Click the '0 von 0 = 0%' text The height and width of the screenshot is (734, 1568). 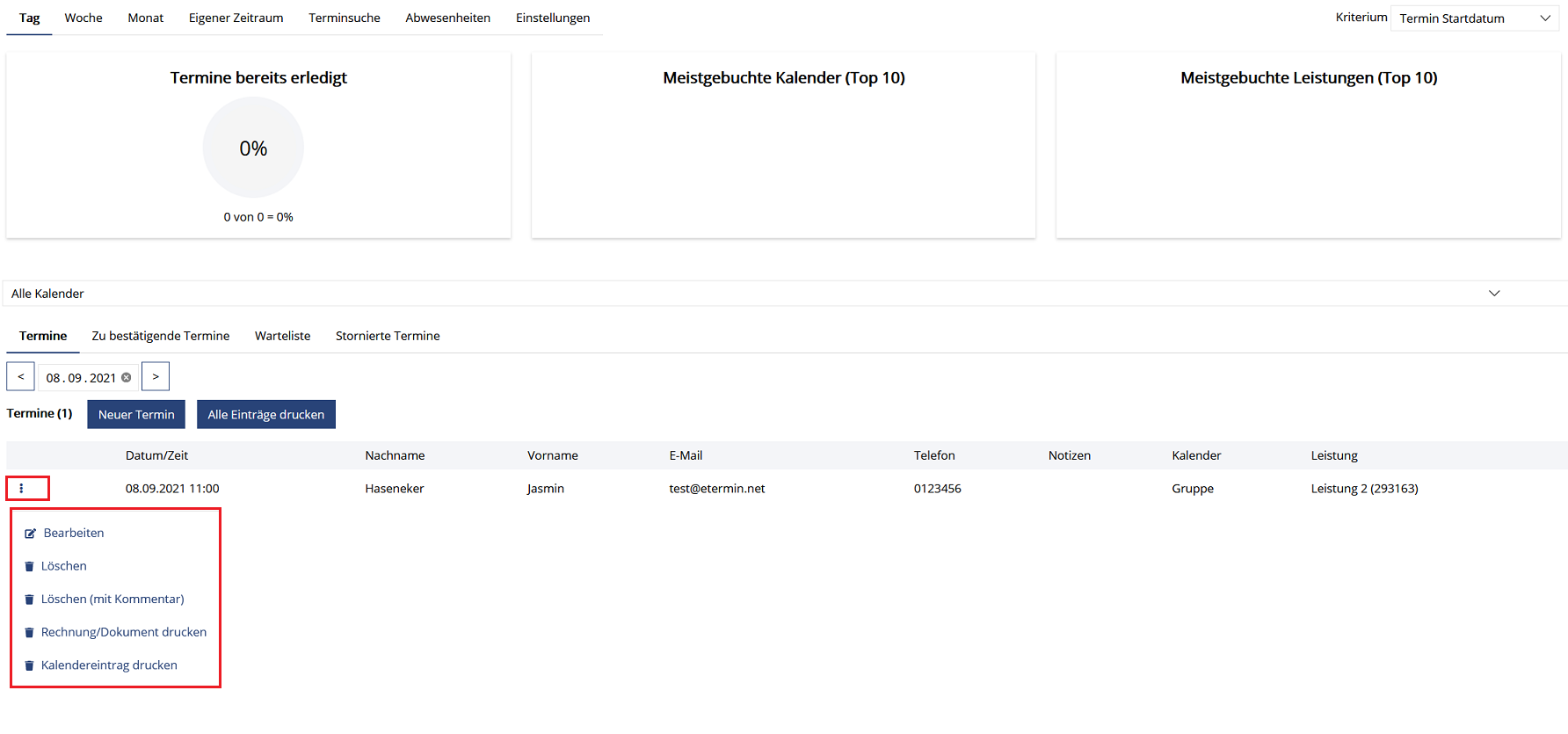click(258, 217)
